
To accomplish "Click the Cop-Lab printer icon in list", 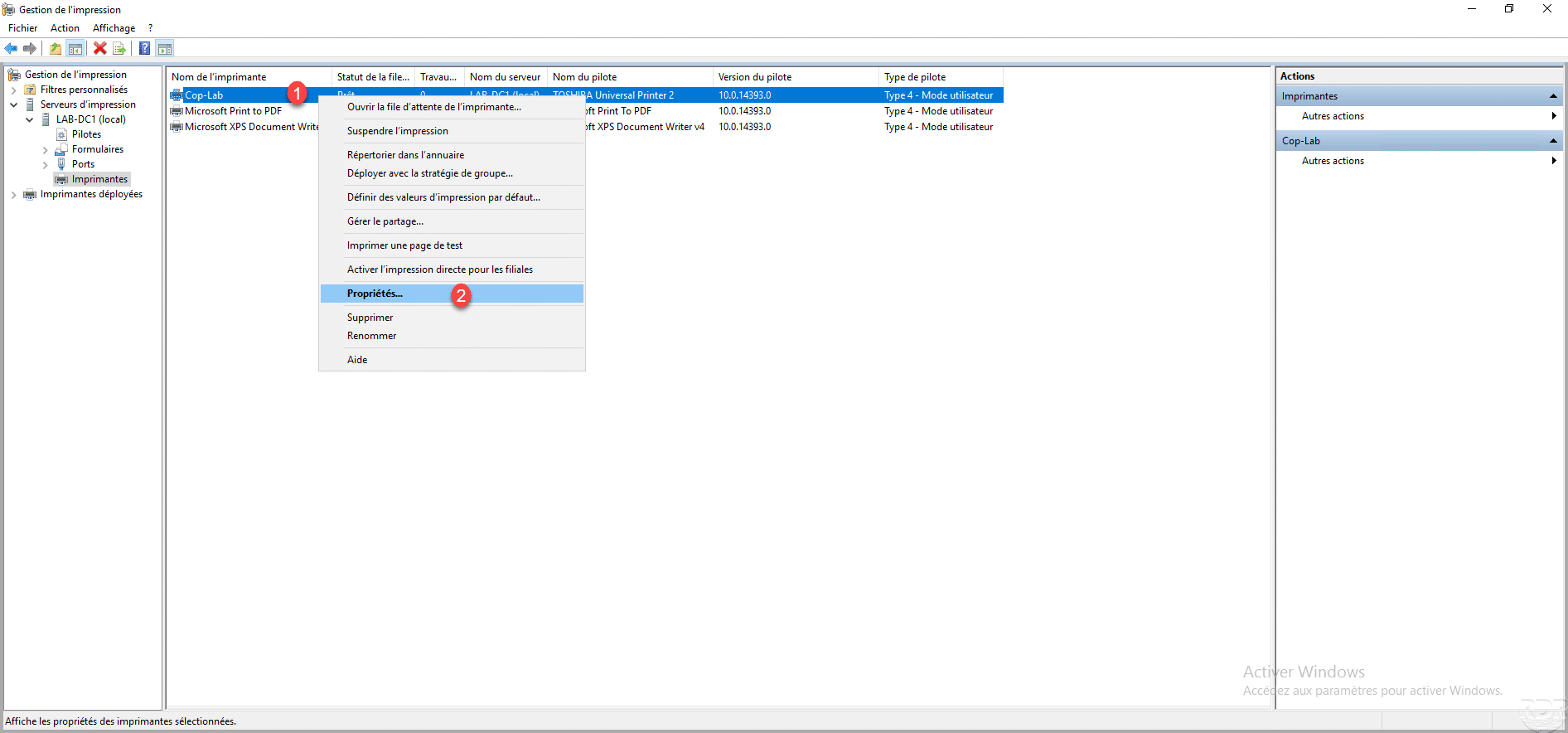I will pos(177,95).
